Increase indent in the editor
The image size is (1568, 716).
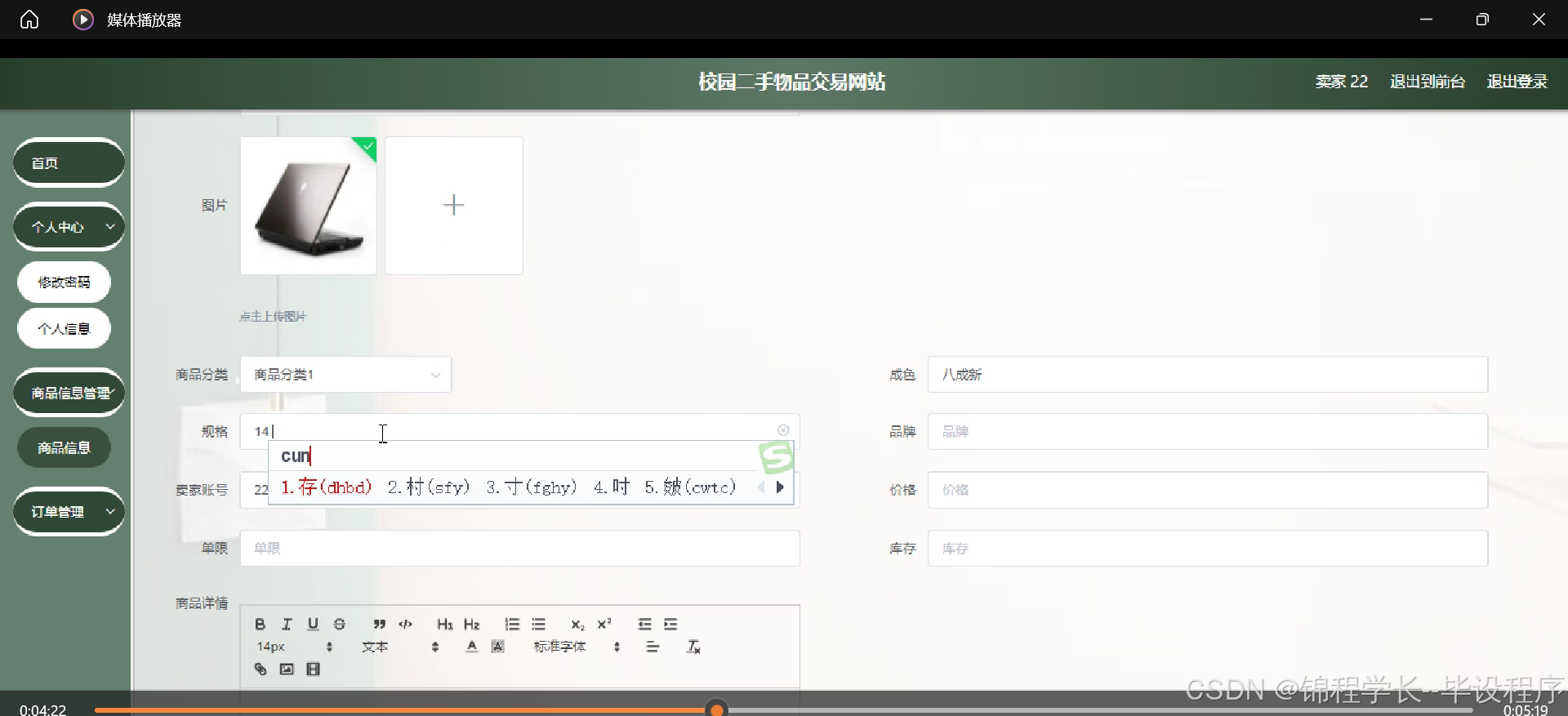pos(671,625)
